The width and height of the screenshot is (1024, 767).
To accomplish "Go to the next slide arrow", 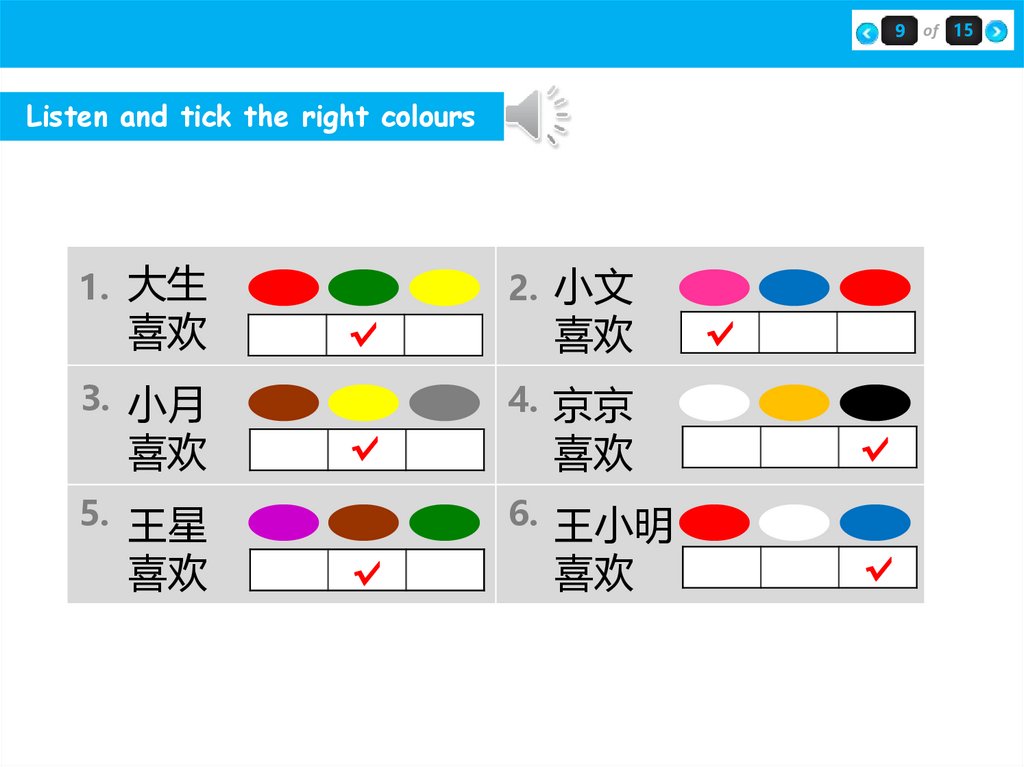I will (996, 33).
